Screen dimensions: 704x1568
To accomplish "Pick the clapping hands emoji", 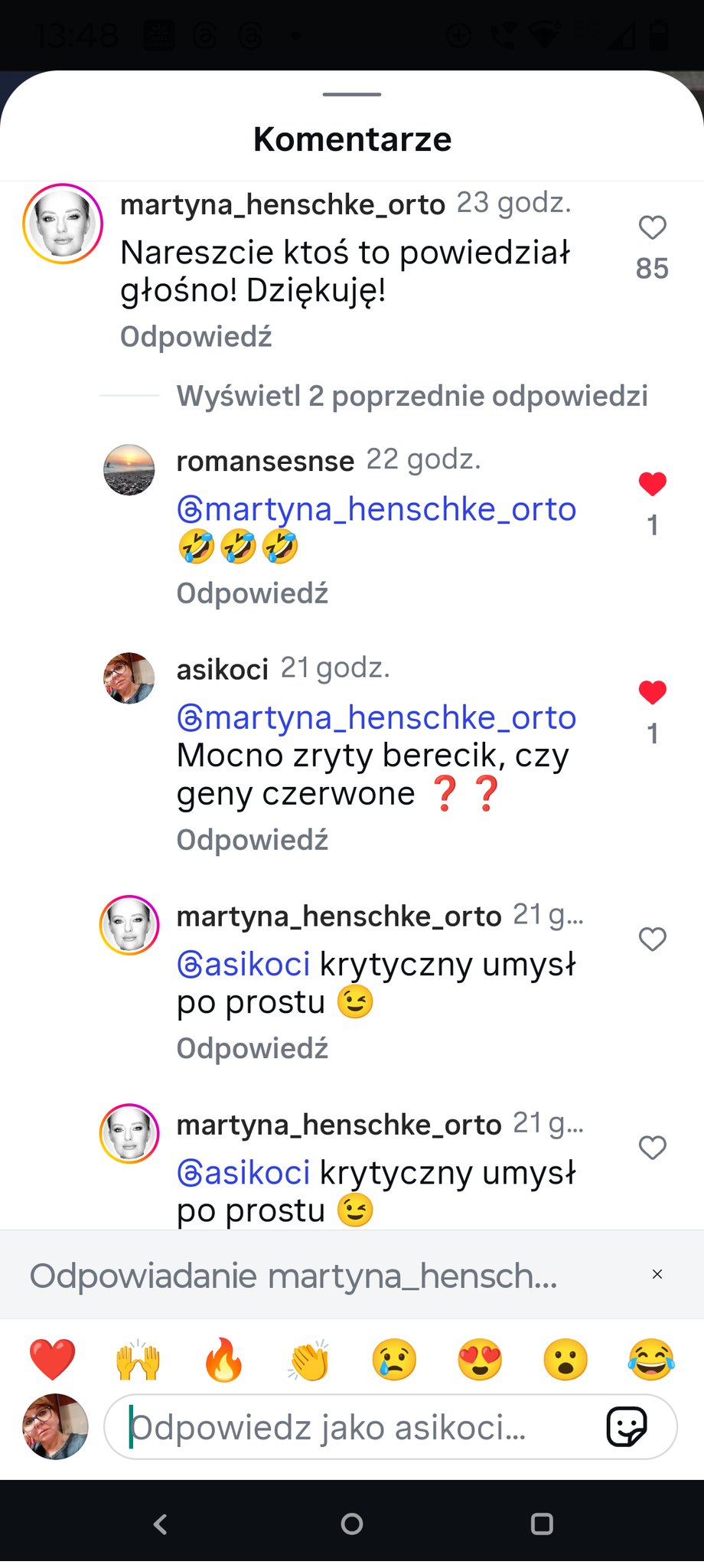I will [309, 1359].
